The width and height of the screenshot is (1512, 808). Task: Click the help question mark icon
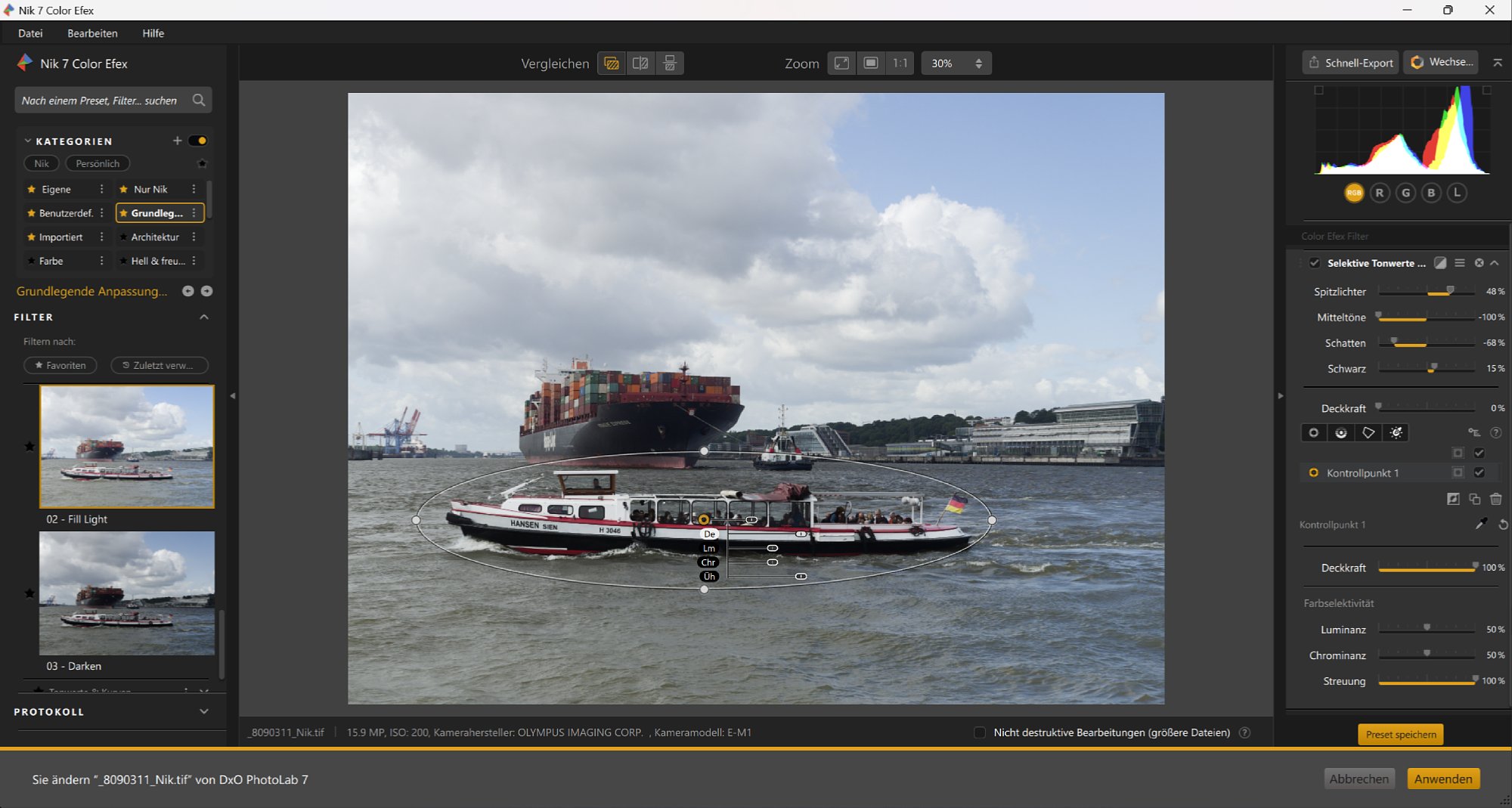[1495, 432]
